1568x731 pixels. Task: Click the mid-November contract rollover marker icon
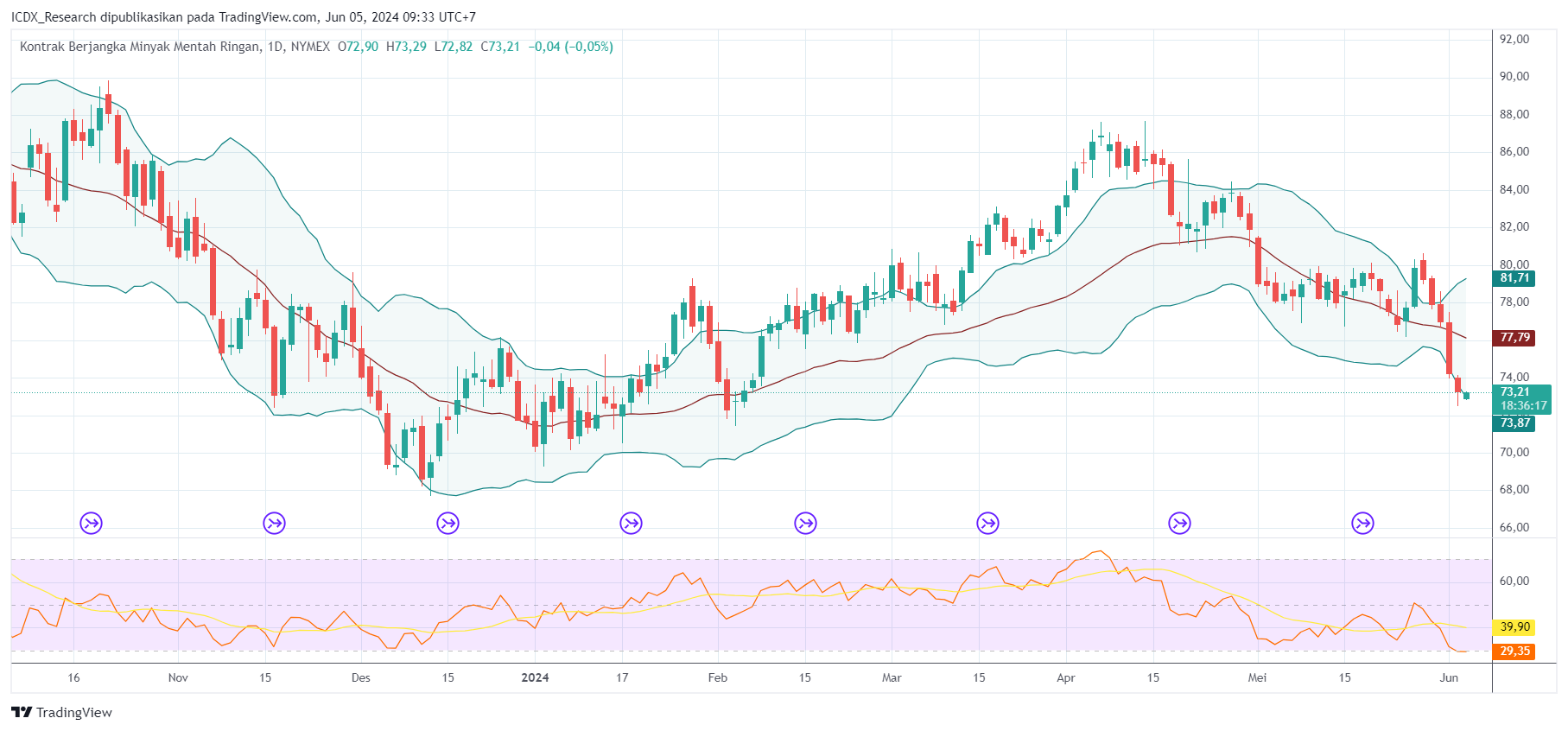(274, 523)
